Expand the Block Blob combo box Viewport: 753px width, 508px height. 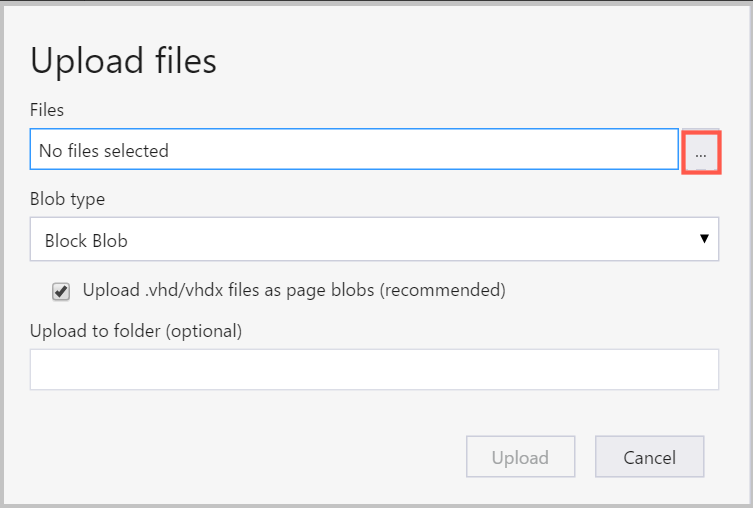[x=374, y=240]
